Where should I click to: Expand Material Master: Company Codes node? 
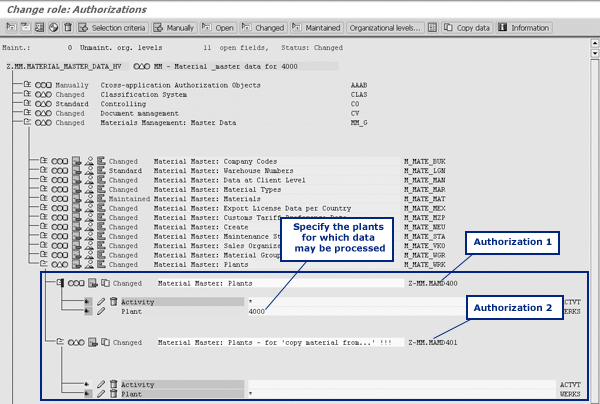(x=44, y=160)
